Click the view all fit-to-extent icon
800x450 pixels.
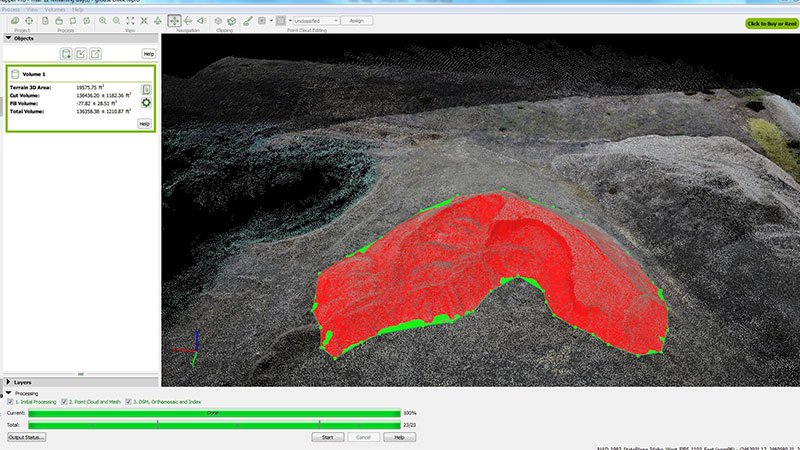[x=130, y=20]
